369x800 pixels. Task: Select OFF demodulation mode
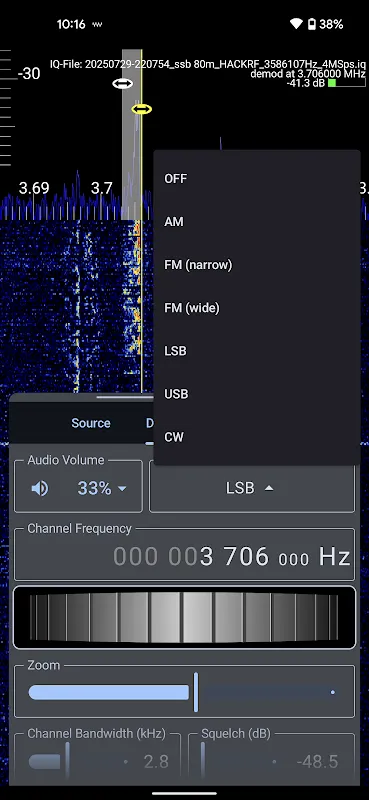[257, 179]
